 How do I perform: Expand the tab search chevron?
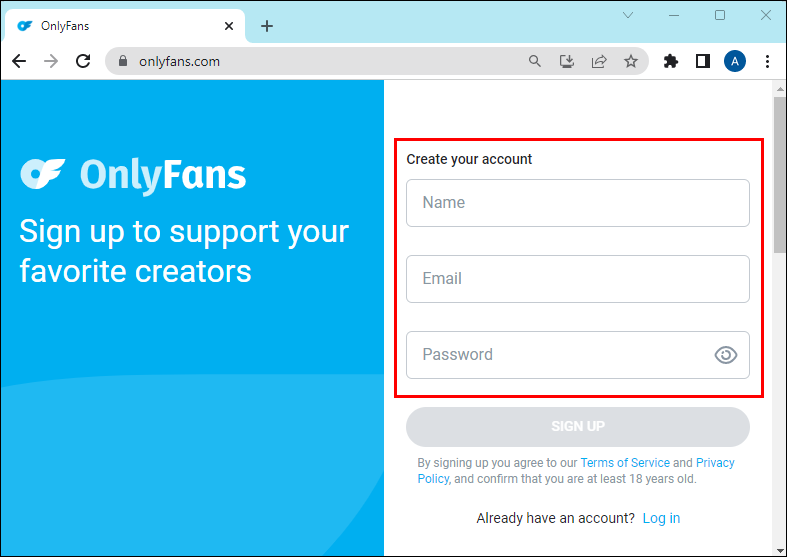point(629,15)
